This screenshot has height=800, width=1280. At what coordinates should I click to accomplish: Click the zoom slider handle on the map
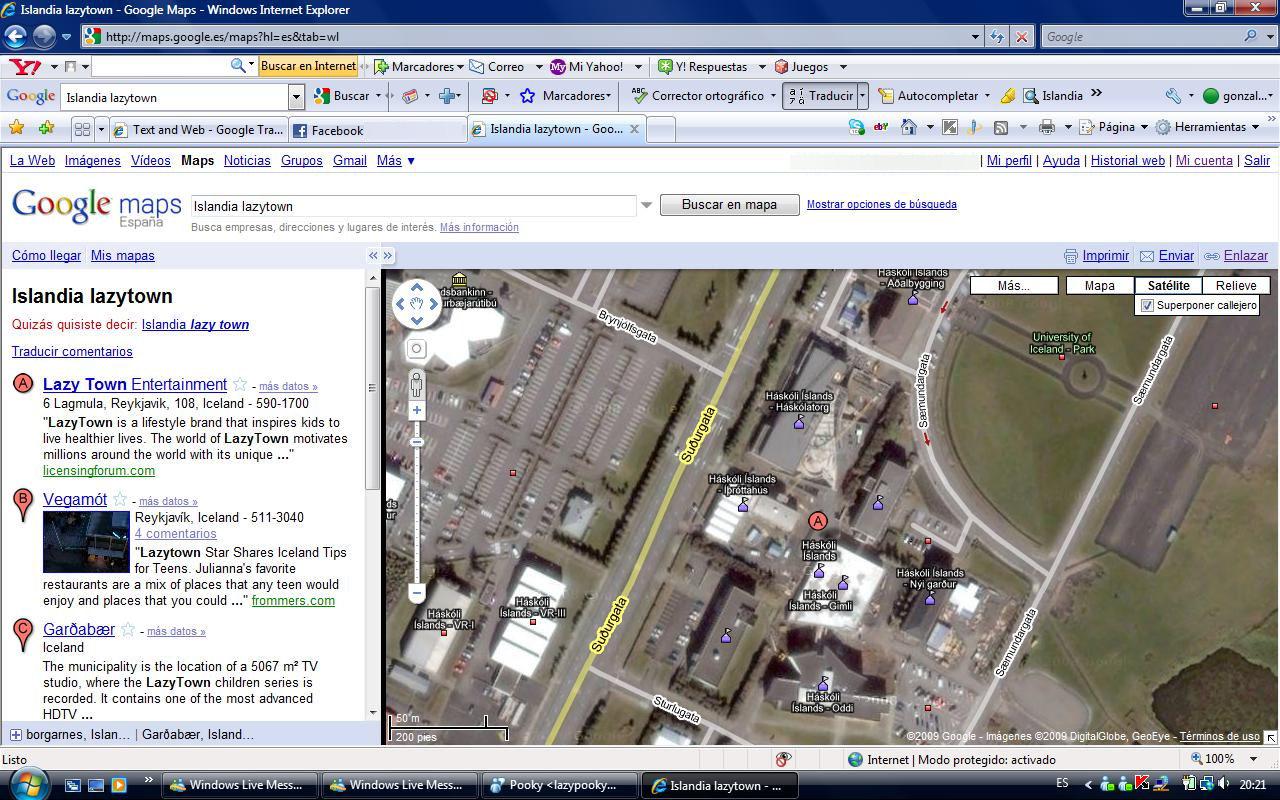point(417,442)
